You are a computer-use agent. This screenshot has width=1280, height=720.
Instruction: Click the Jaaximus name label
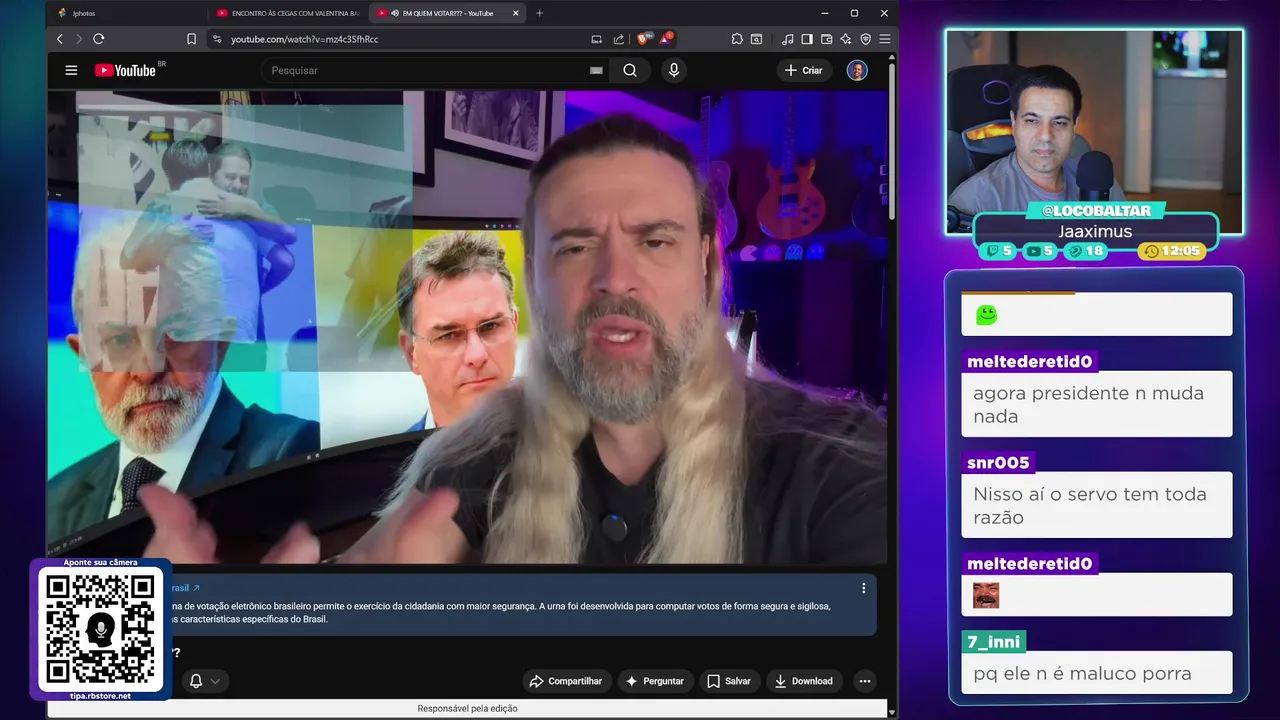pos(1095,232)
